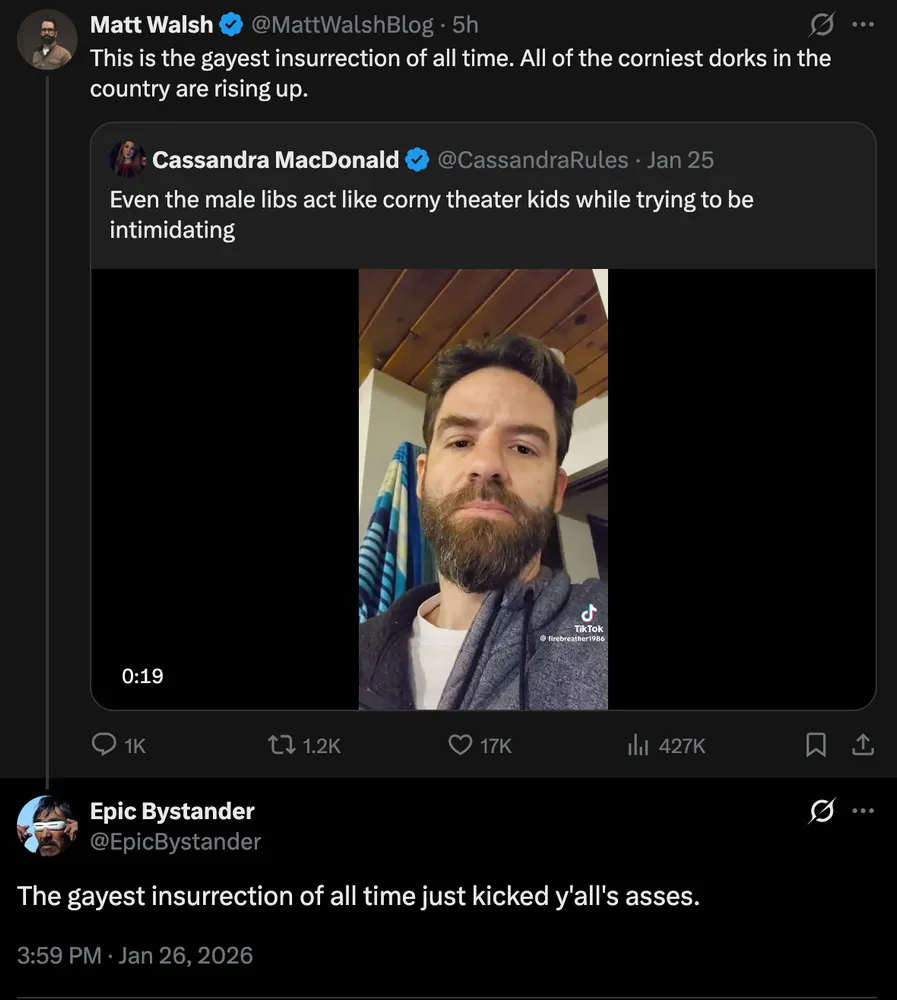The height and width of the screenshot is (1000, 897).
Task: Click the @CassandraRules handle
Action: point(533,159)
